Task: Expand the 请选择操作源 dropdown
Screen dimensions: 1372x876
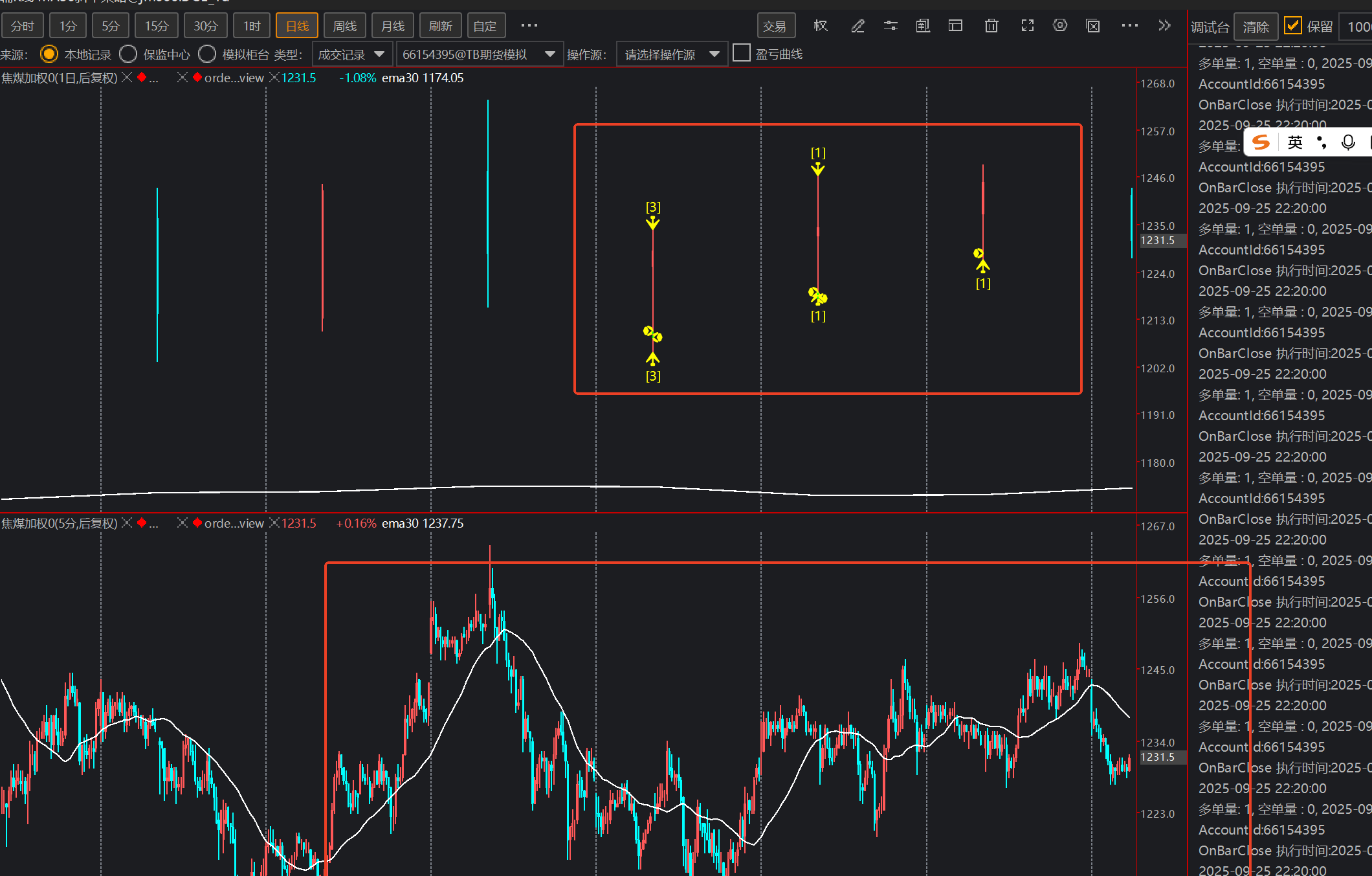Action: tap(672, 54)
